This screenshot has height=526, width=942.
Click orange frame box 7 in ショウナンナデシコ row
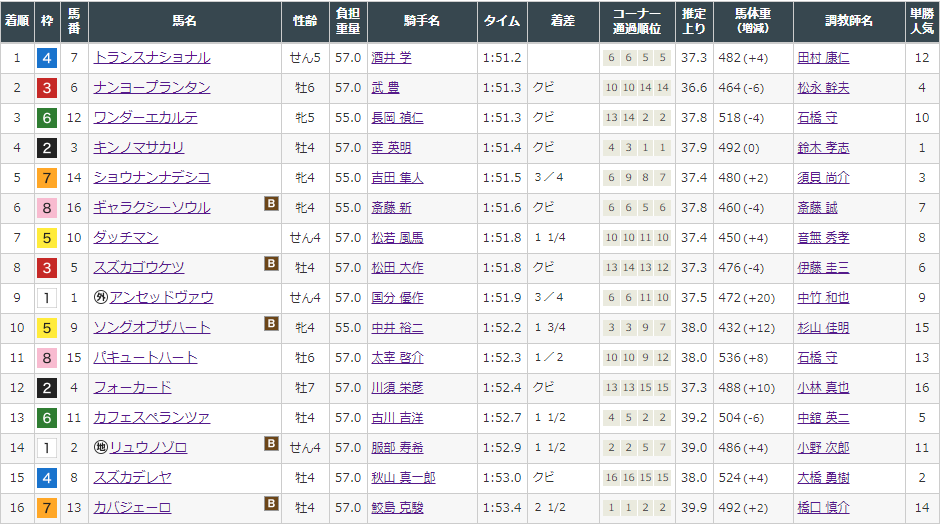[47, 178]
